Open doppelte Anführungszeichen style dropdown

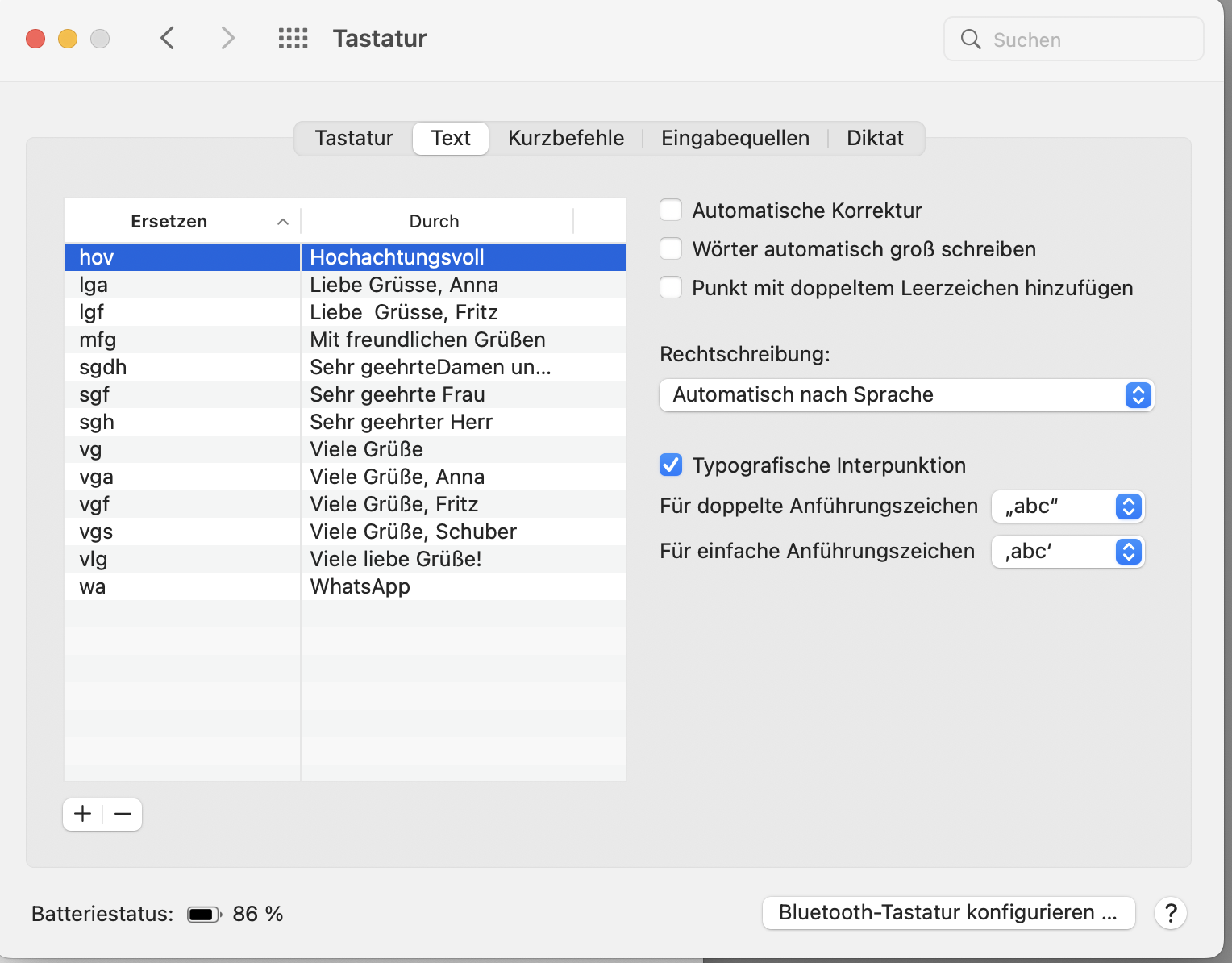(1068, 507)
